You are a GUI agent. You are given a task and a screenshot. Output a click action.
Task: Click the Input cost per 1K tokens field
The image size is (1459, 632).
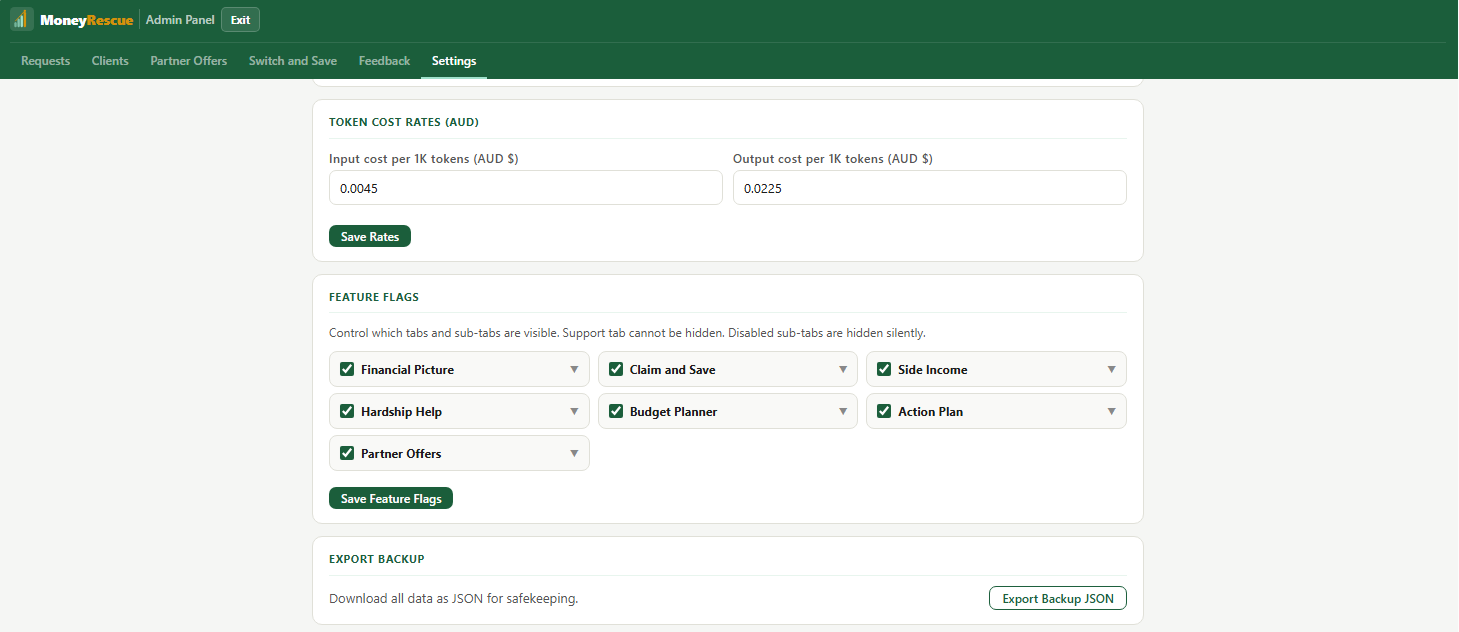(526, 188)
